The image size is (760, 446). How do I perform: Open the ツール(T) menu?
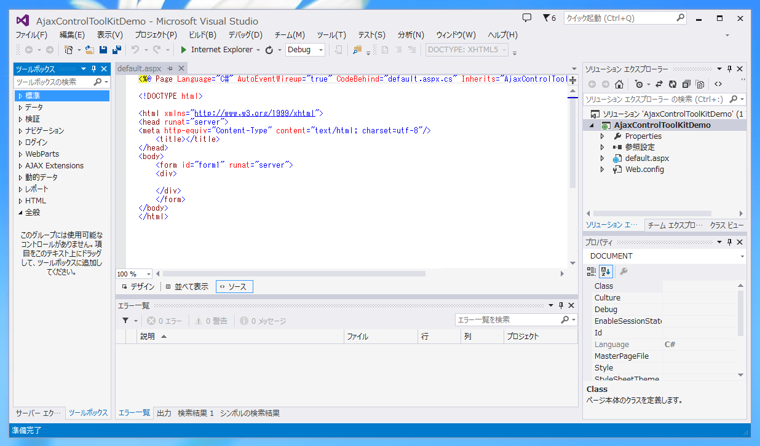332,35
